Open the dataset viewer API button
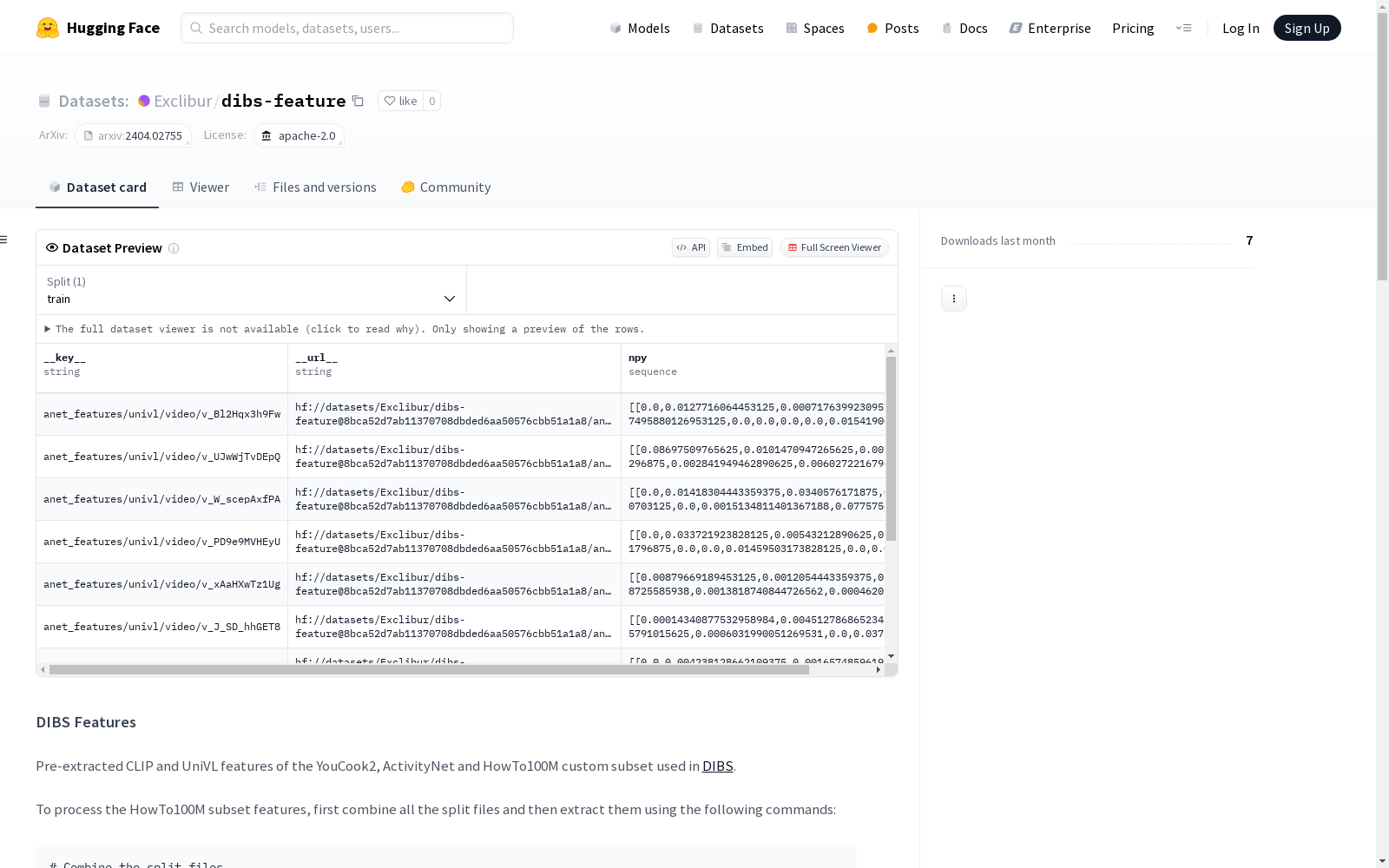The height and width of the screenshot is (868, 1389). coord(691,247)
